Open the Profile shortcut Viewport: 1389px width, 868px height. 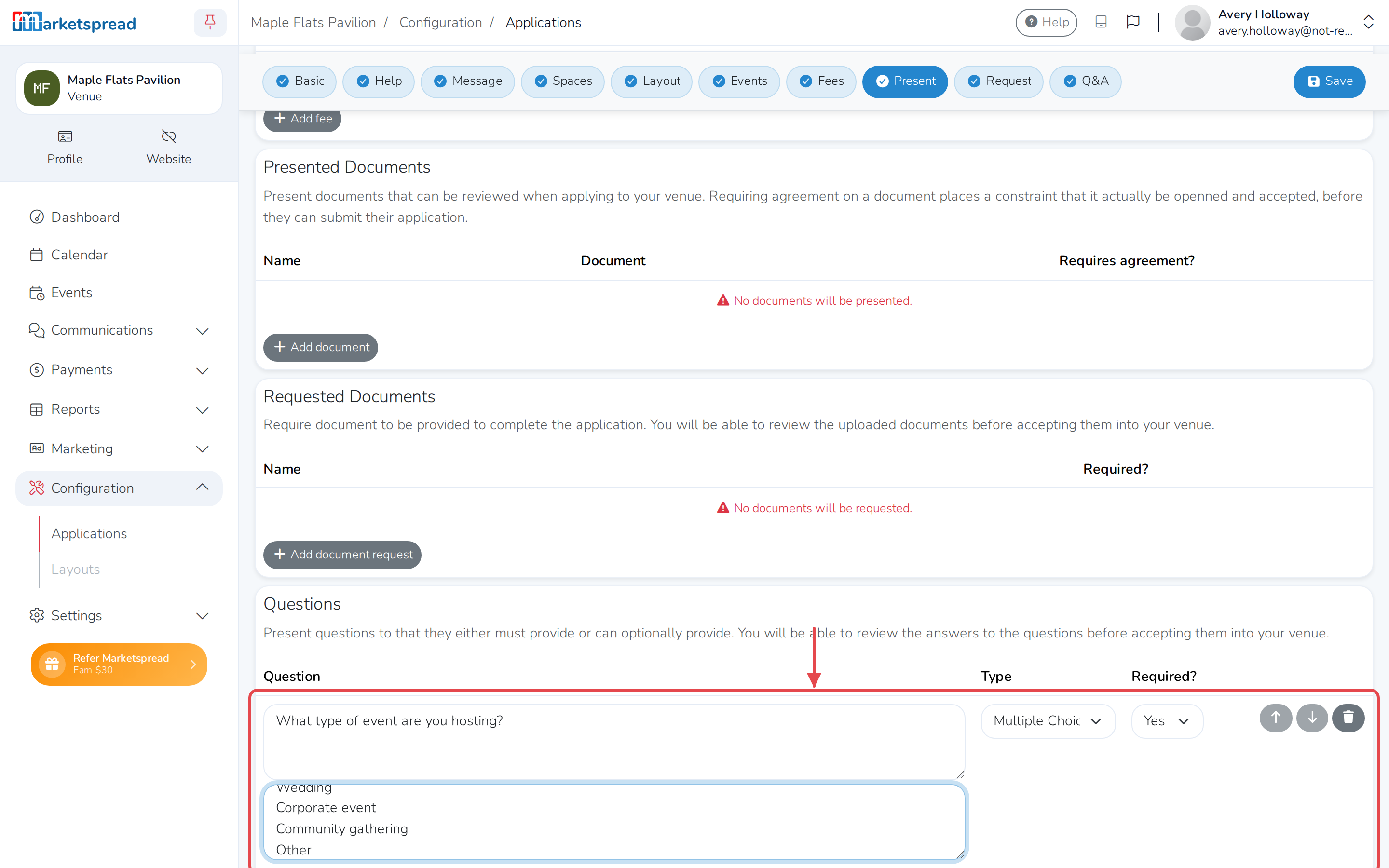pos(65,148)
